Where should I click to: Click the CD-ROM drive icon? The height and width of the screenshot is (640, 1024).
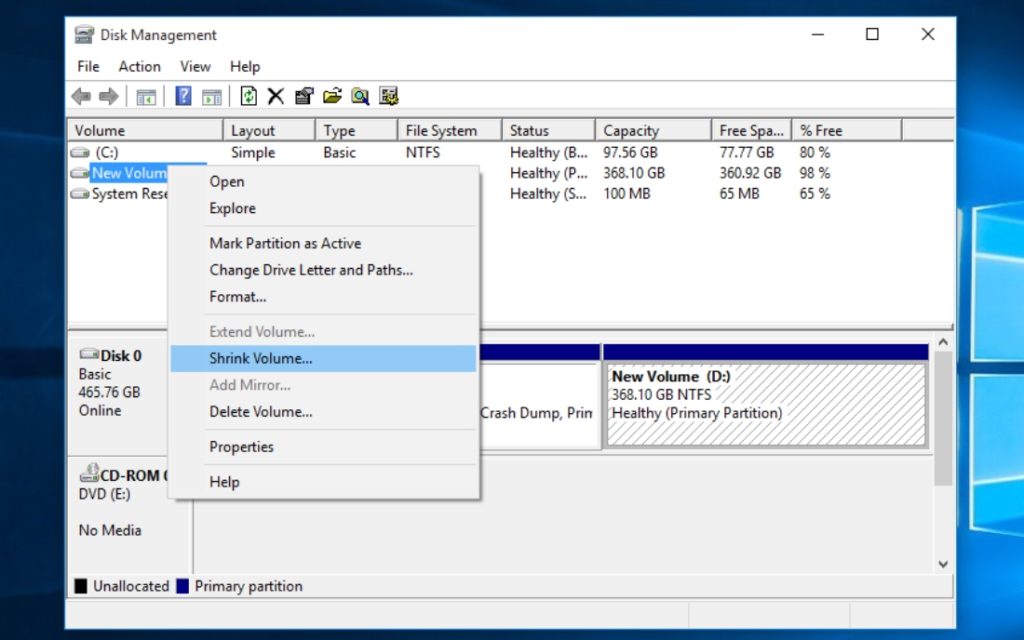click(x=89, y=473)
